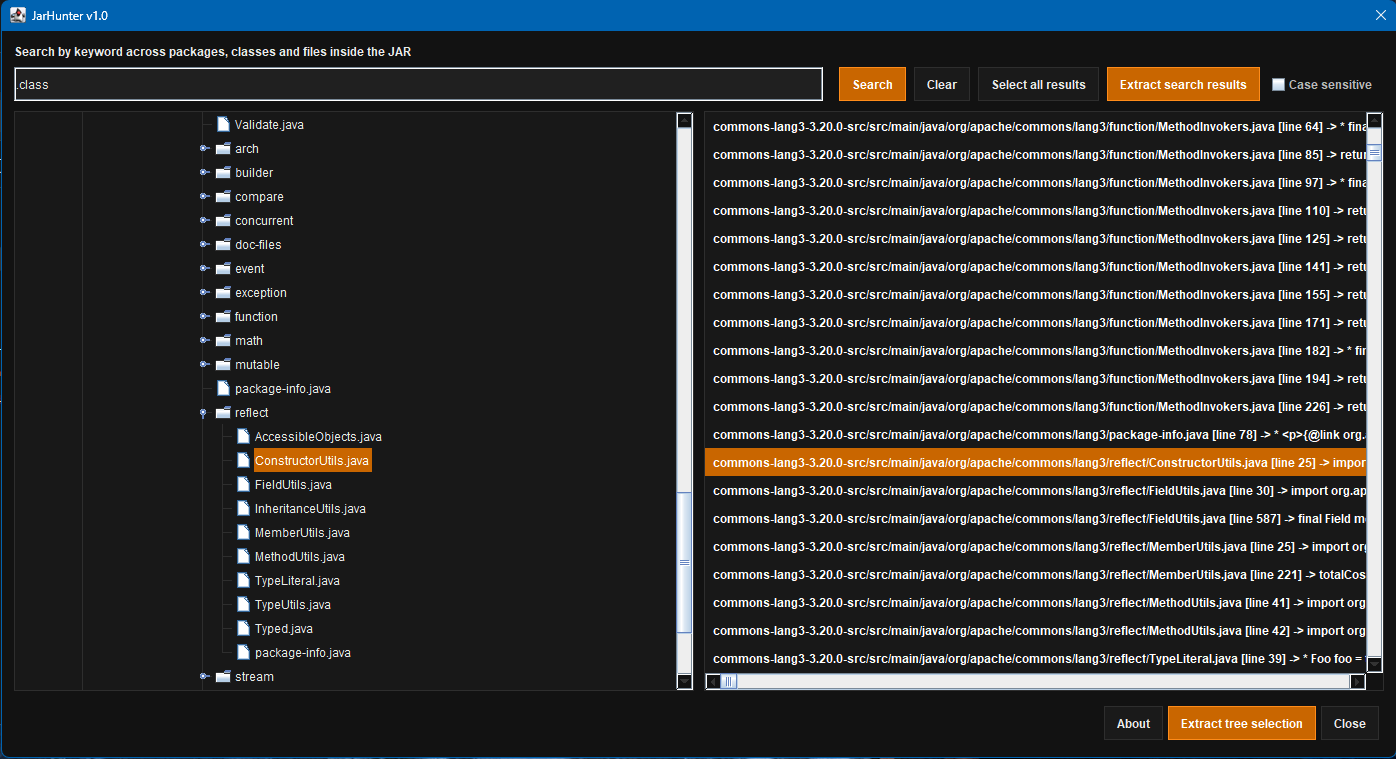The height and width of the screenshot is (759, 1396).
Task: Expand the function folder node
Action: 204,317
